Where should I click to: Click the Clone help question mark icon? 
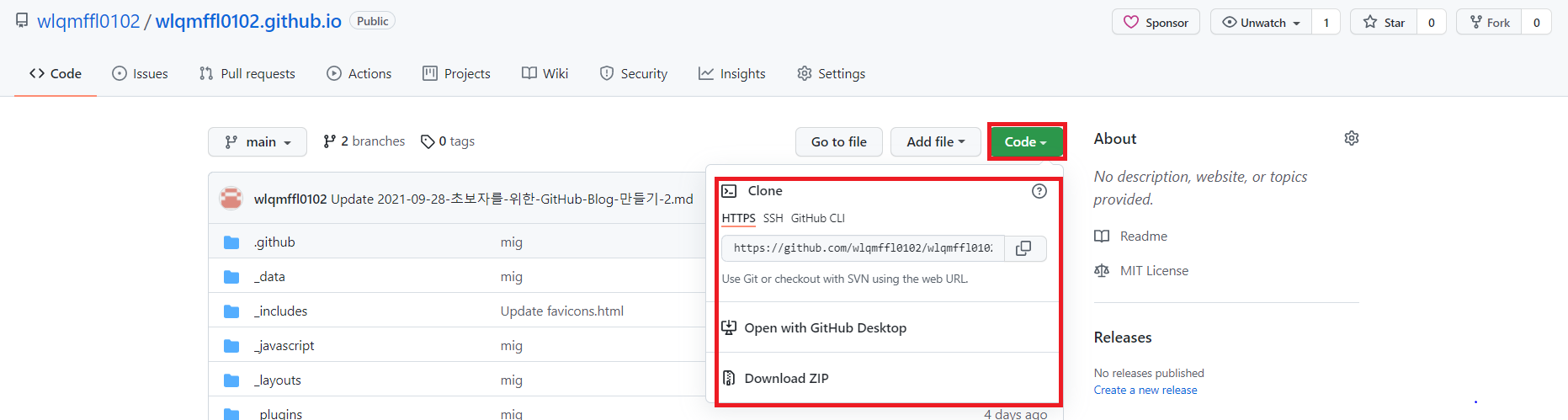[x=1039, y=191]
